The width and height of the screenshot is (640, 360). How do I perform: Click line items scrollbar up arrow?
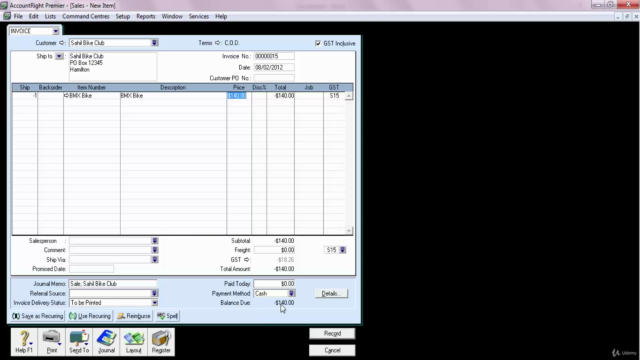(349, 96)
